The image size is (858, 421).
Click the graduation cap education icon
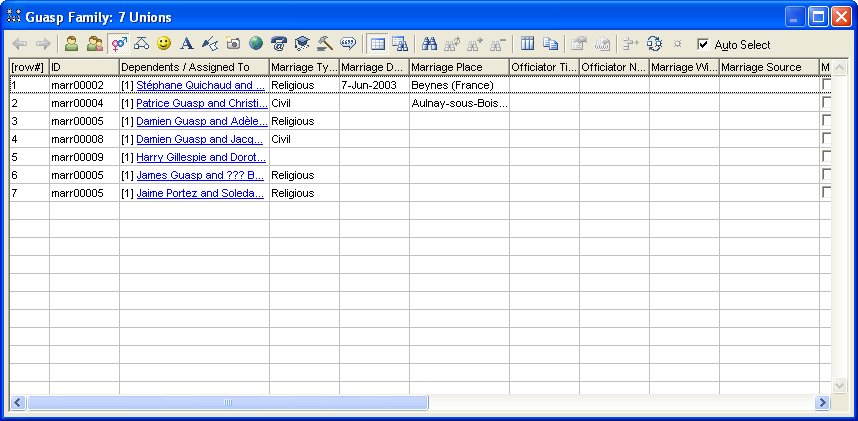coord(302,44)
